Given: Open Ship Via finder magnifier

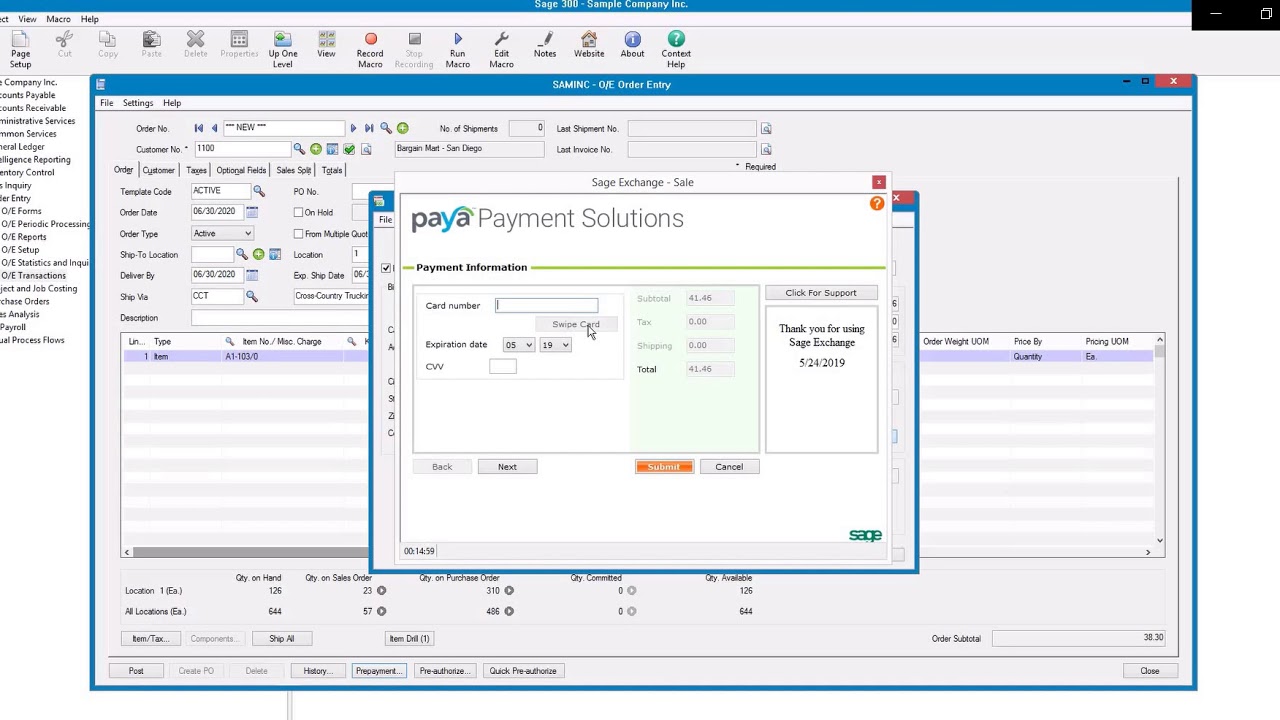Looking at the screenshot, I should [x=252, y=296].
